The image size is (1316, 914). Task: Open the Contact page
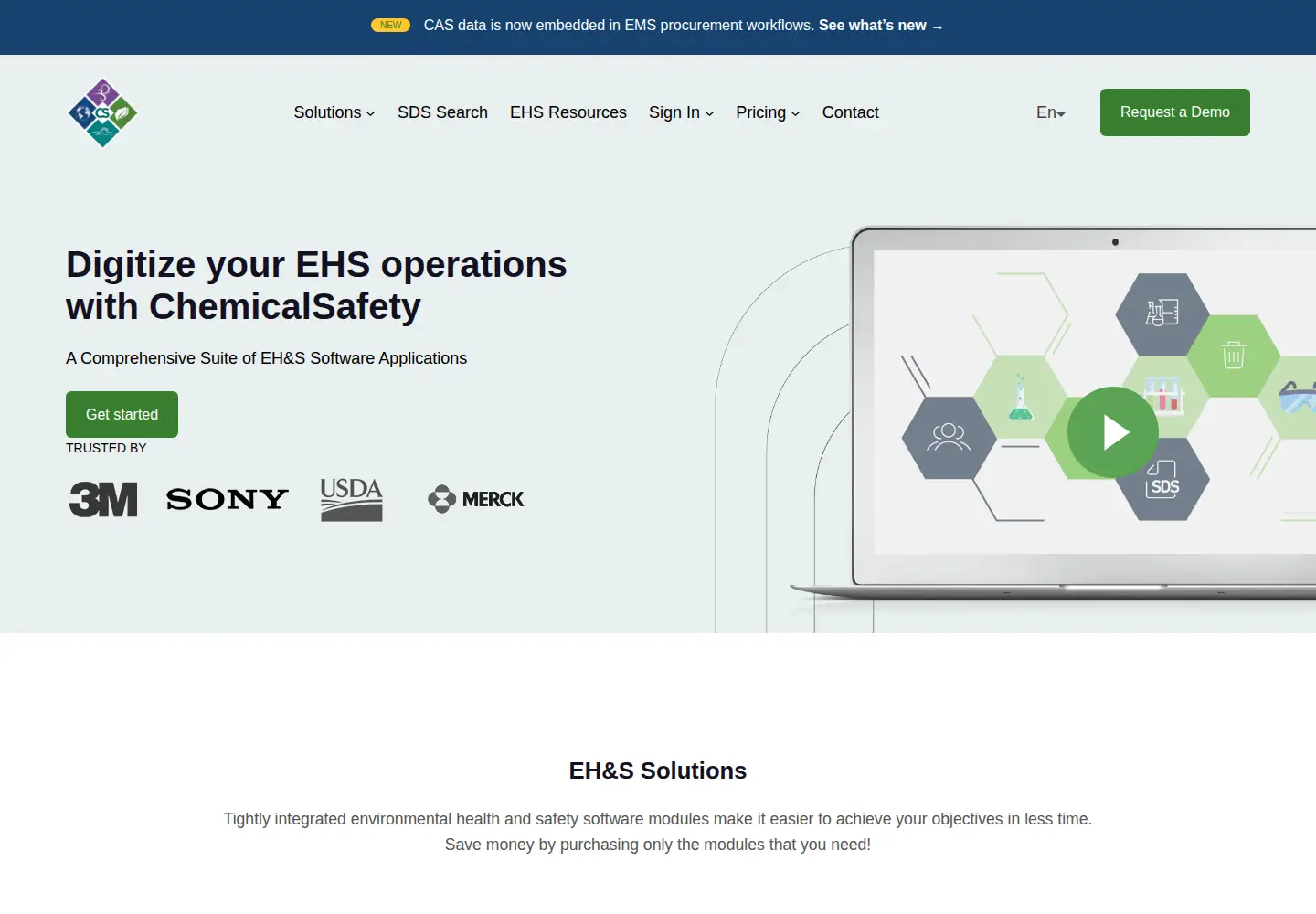pos(850,112)
